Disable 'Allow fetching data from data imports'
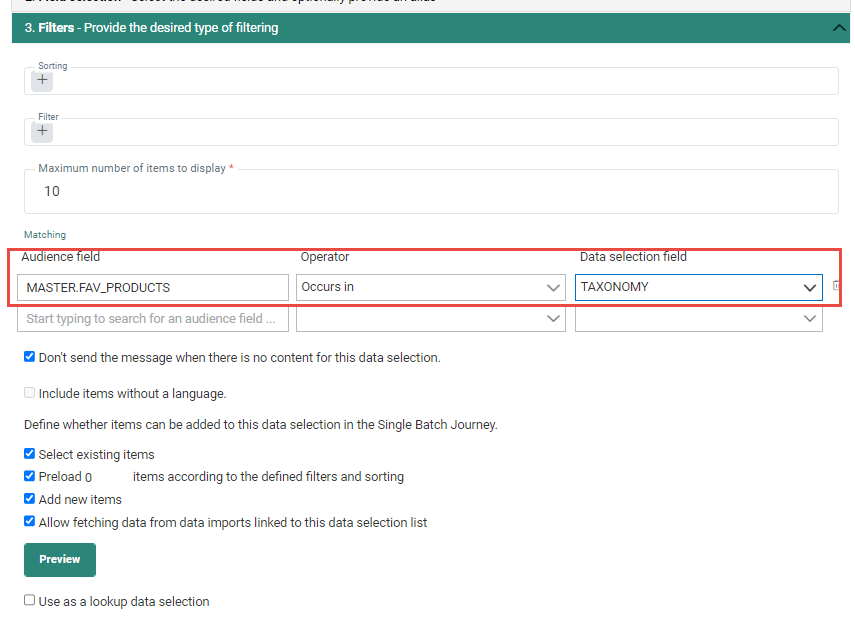The height and width of the screenshot is (626, 855). point(30,521)
